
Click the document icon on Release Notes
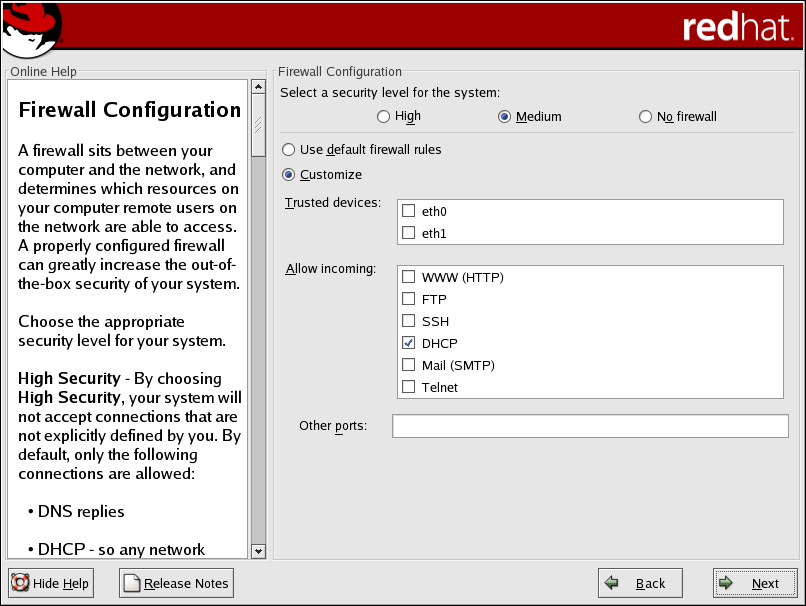[x=132, y=583]
